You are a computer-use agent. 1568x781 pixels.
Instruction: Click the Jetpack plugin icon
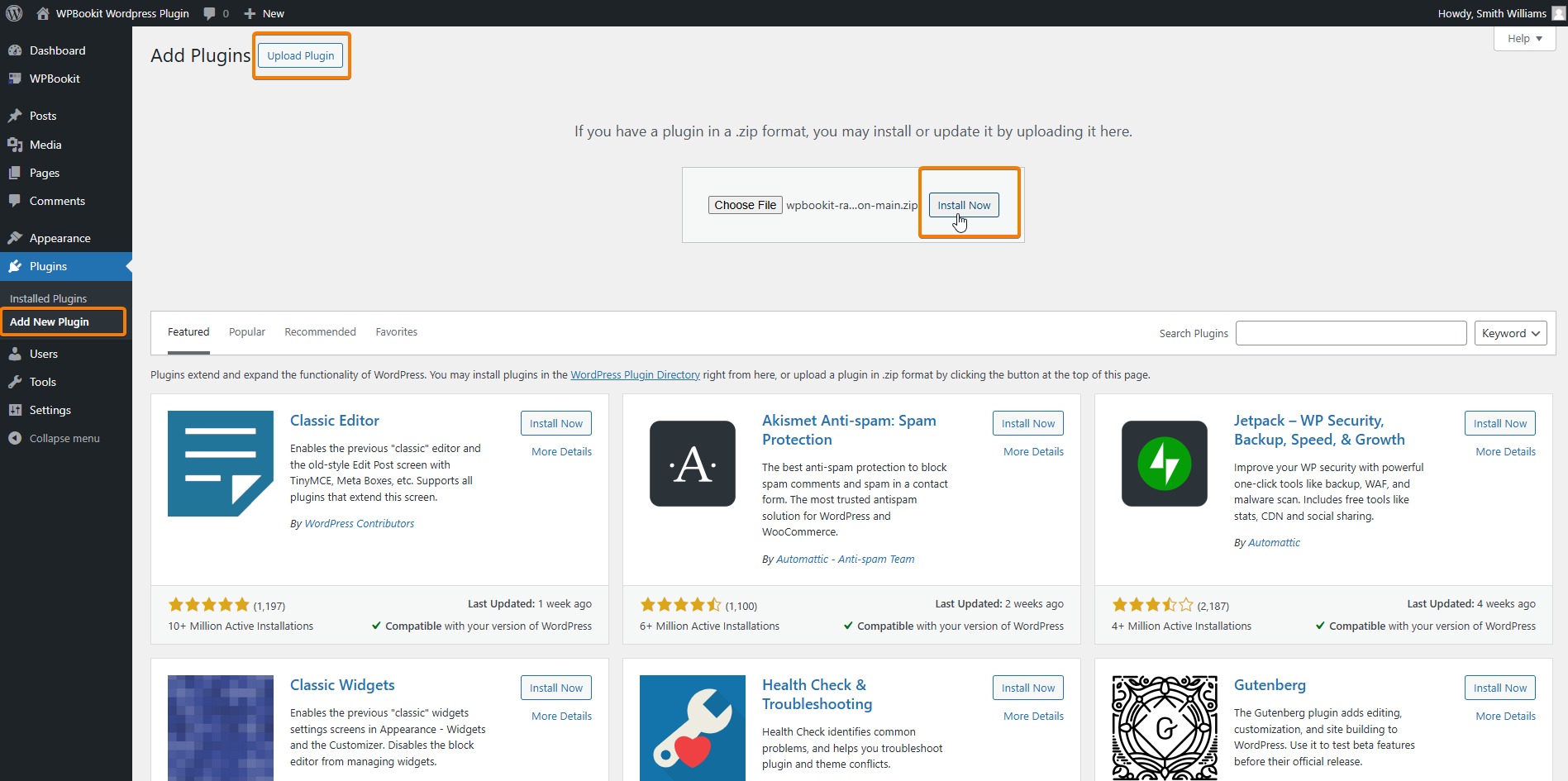coord(1164,464)
